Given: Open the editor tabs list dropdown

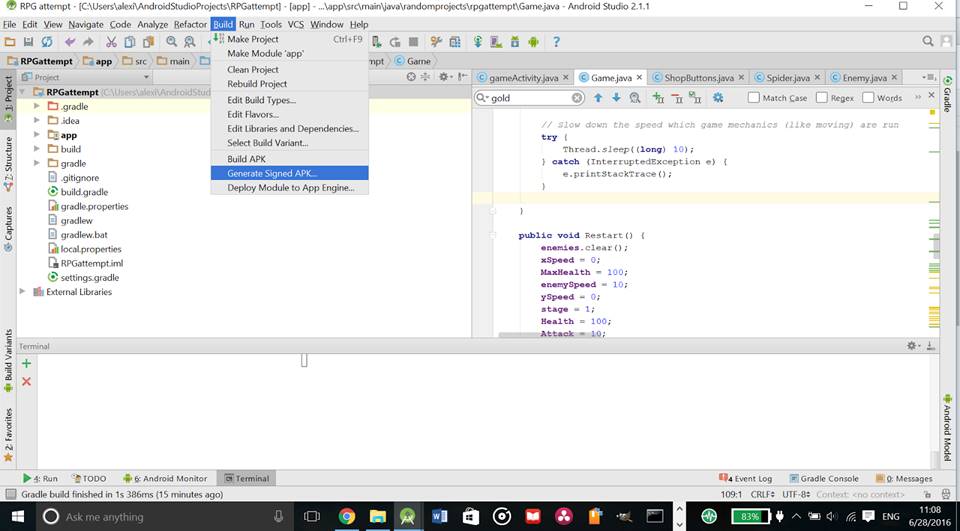Looking at the screenshot, I should pyautogui.click(x=929, y=77).
